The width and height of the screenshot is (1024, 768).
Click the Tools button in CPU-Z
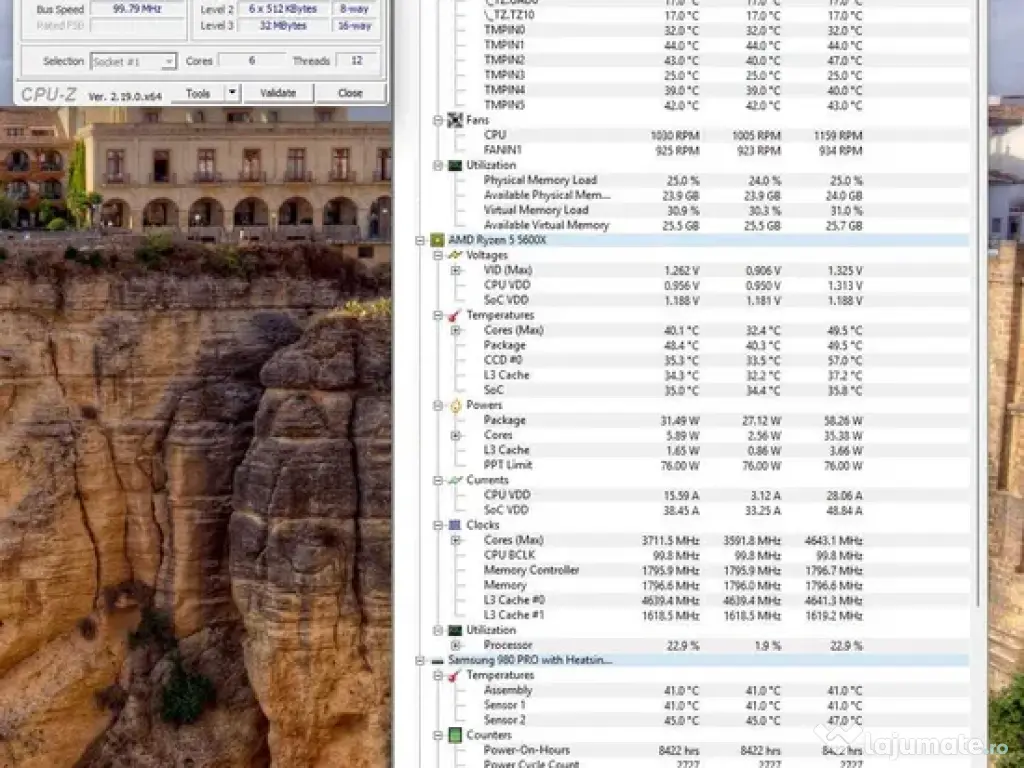(x=198, y=93)
